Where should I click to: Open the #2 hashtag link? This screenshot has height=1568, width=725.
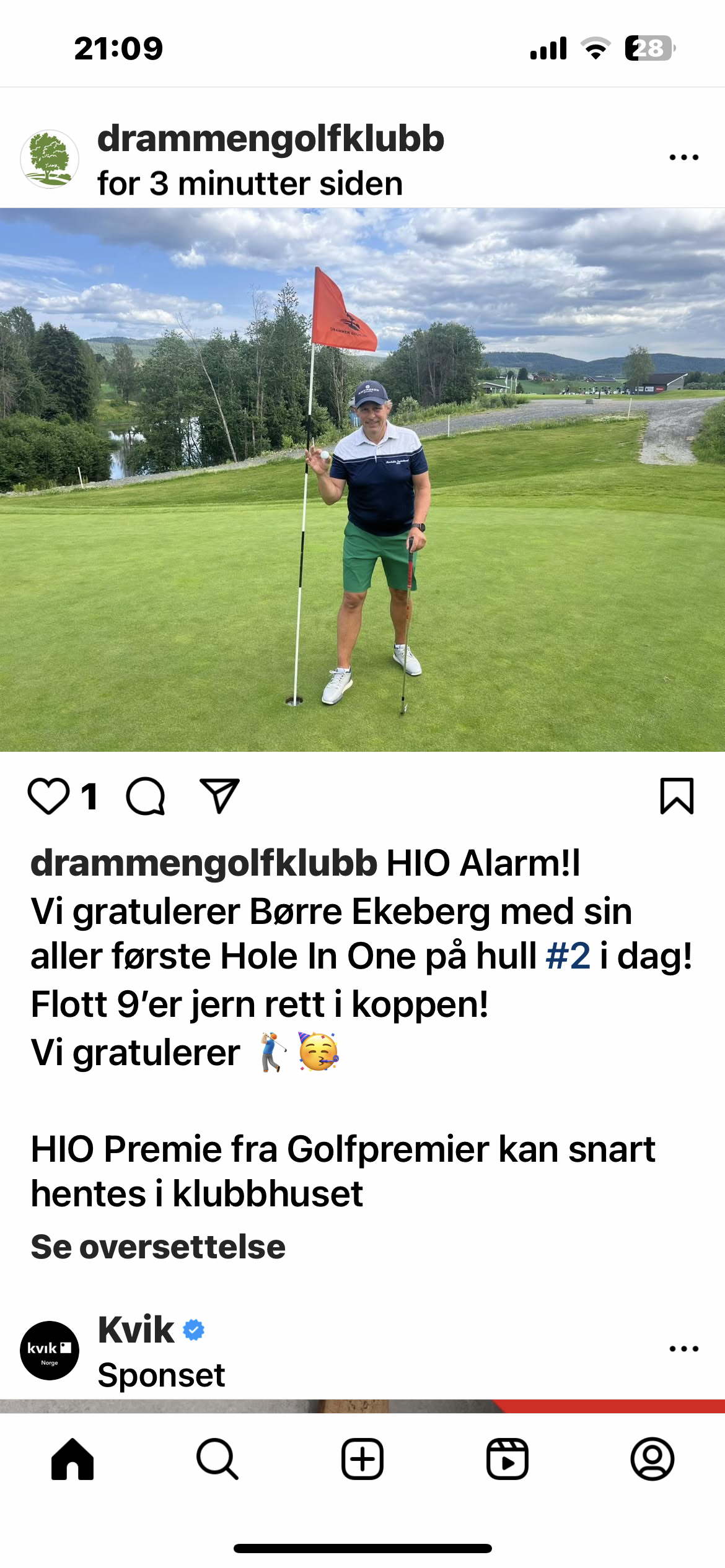(x=568, y=956)
